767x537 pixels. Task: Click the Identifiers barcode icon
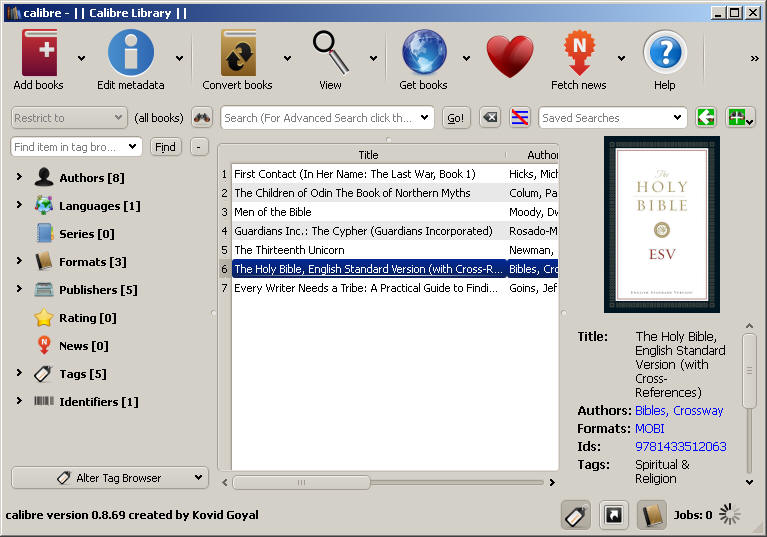pyautogui.click(x=44, y=401)
